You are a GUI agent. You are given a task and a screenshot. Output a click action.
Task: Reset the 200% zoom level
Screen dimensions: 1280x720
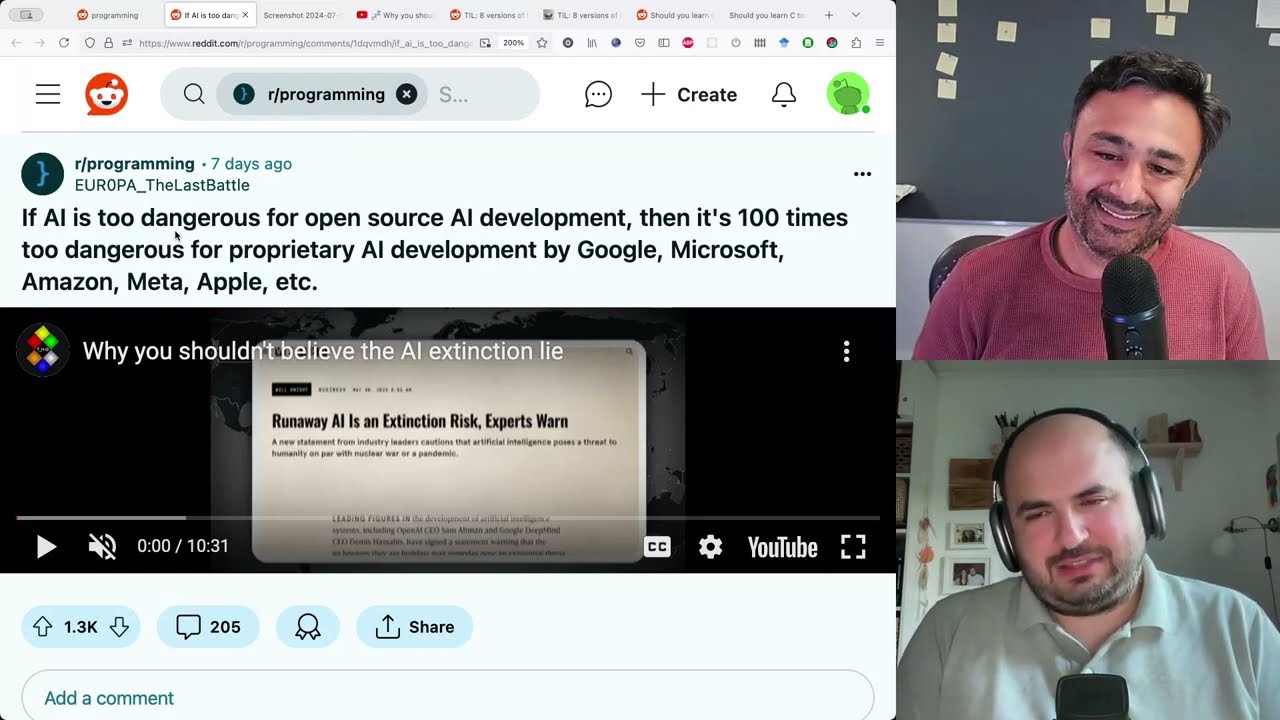(x=513, y=43)
